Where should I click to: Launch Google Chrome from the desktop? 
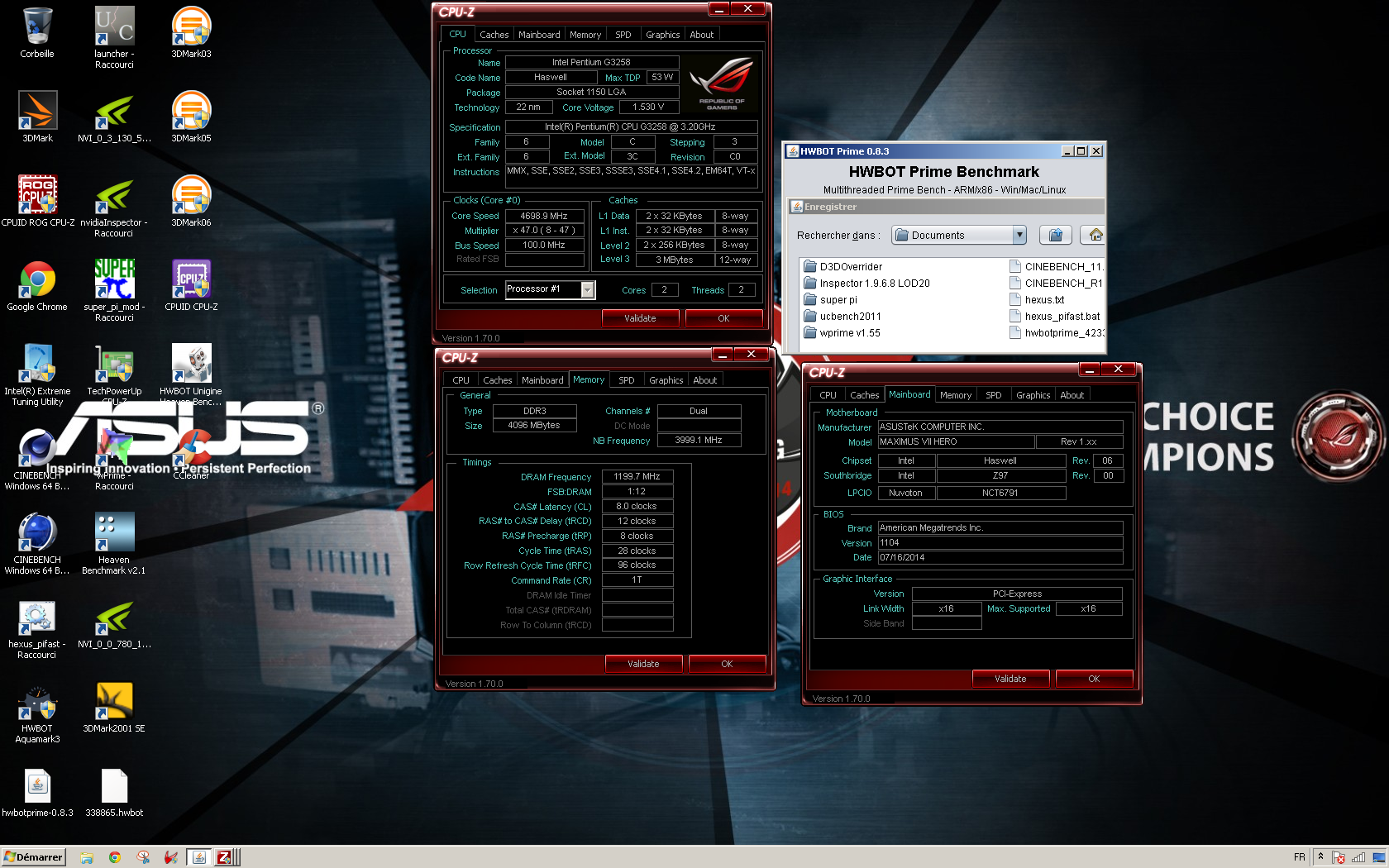click(37, 286)
